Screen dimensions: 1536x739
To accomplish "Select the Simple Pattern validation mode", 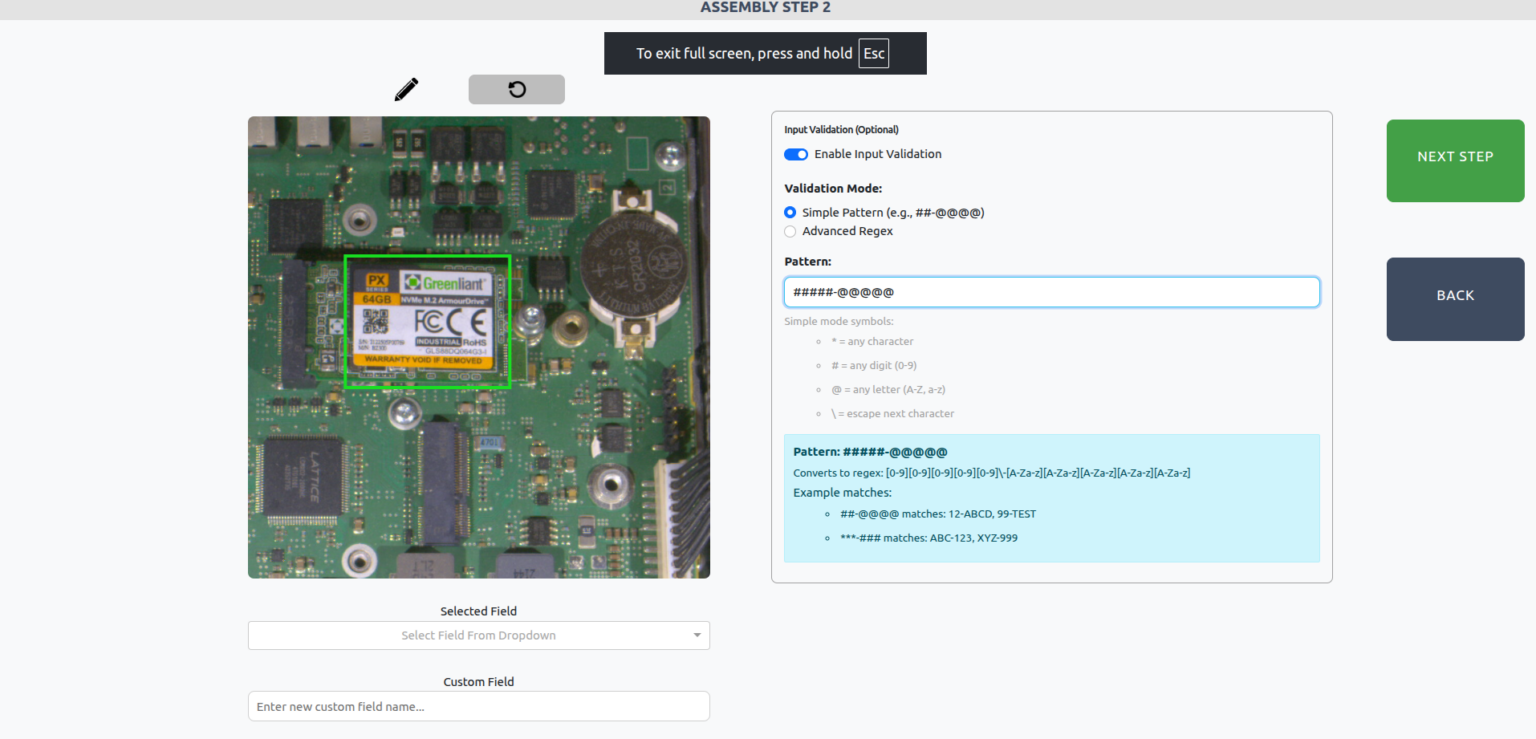I will pos(789,212).
